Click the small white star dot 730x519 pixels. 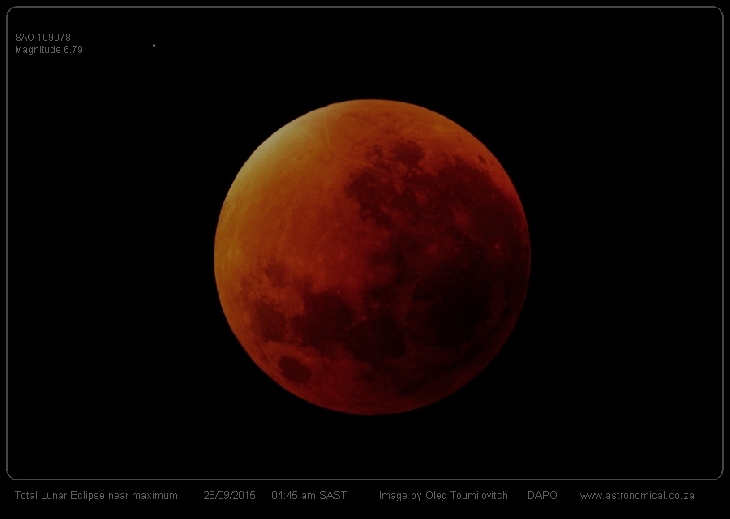click(x=154, y=45)
